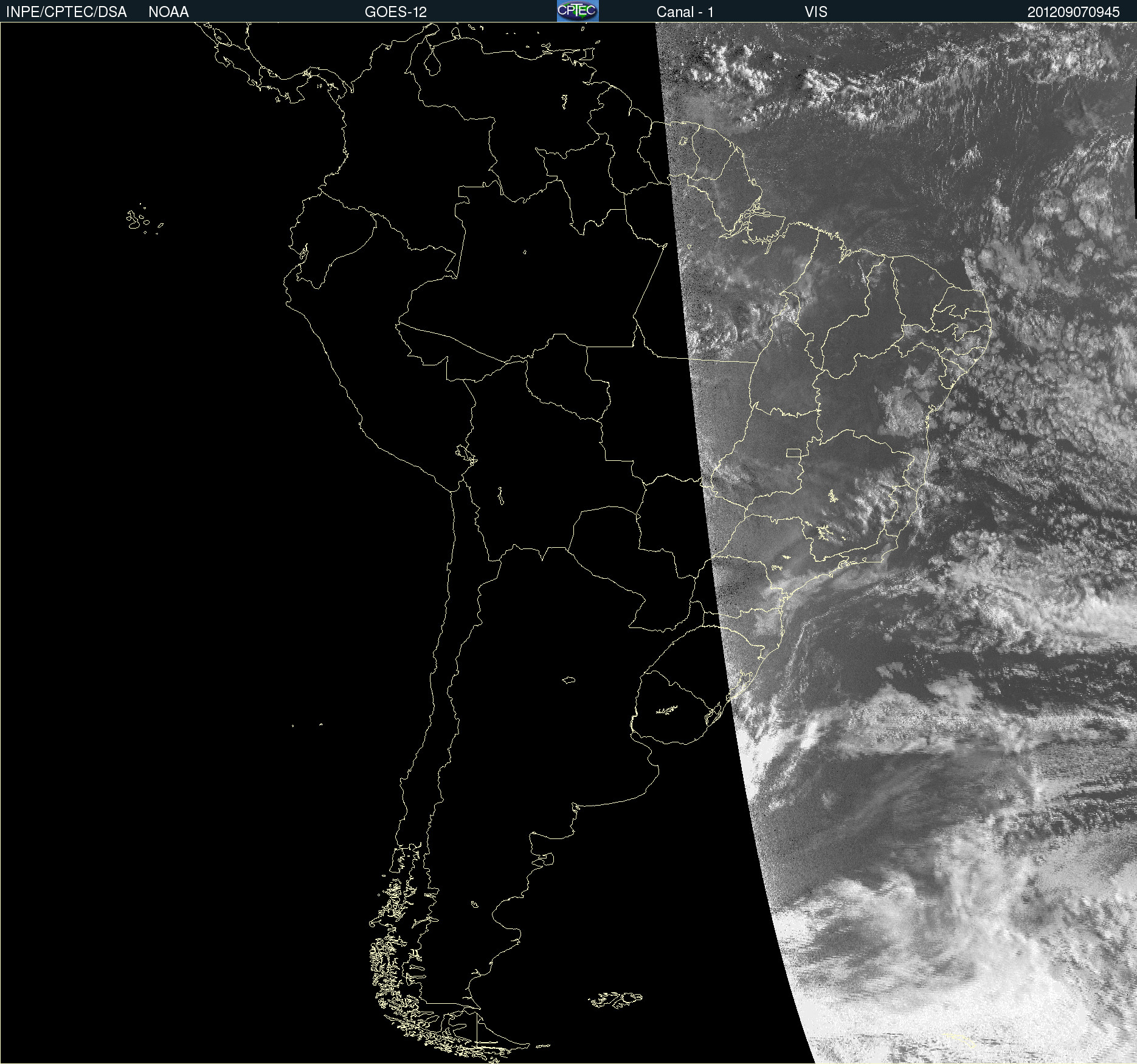Click the 201209070945 timestamp
Image resolution: width=1137 pixels, height=1064 pixels.
(1074, 12)
